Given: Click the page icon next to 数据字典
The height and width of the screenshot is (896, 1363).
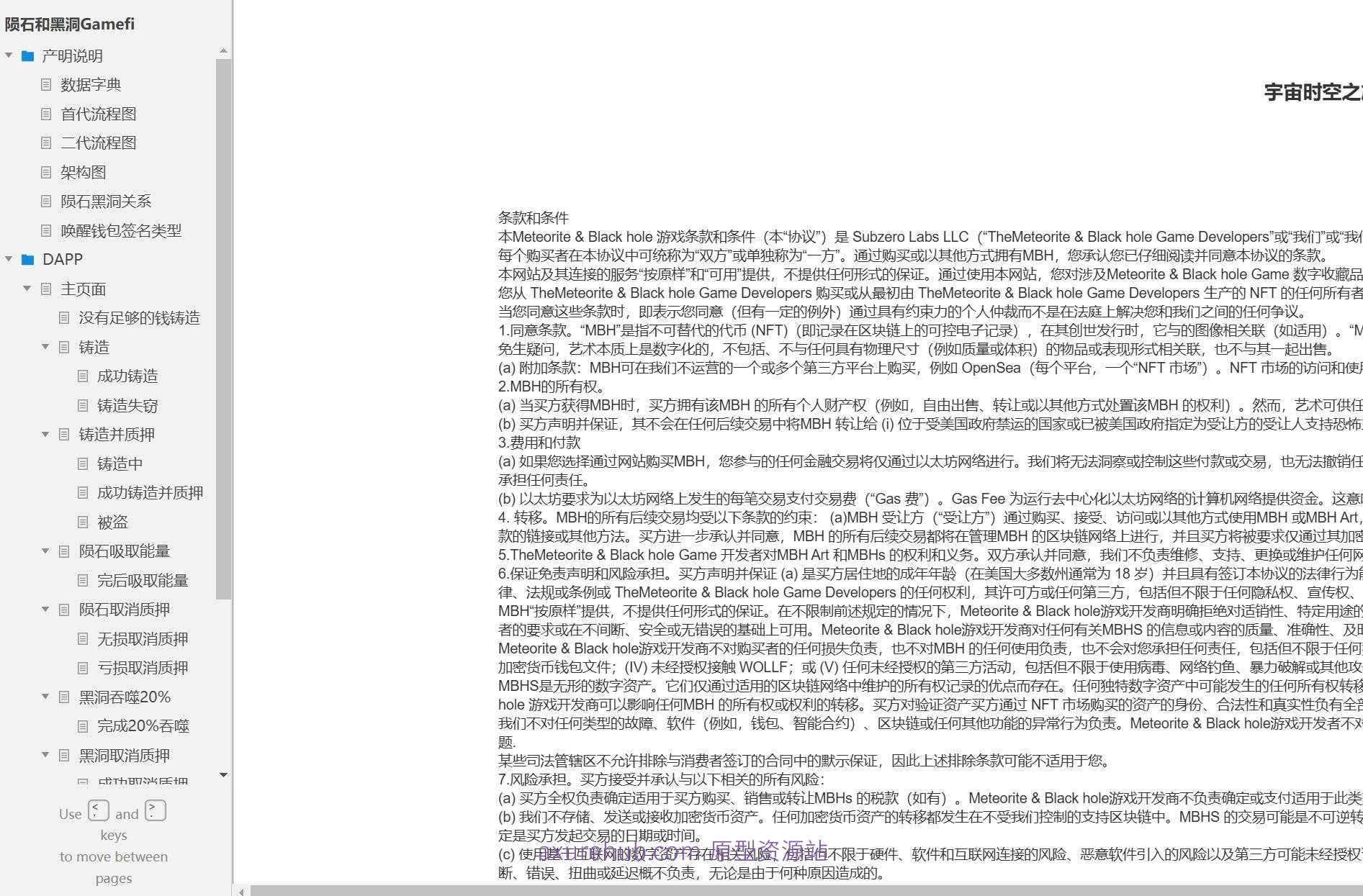Looking at the screenshot, I should click(46, 85).
